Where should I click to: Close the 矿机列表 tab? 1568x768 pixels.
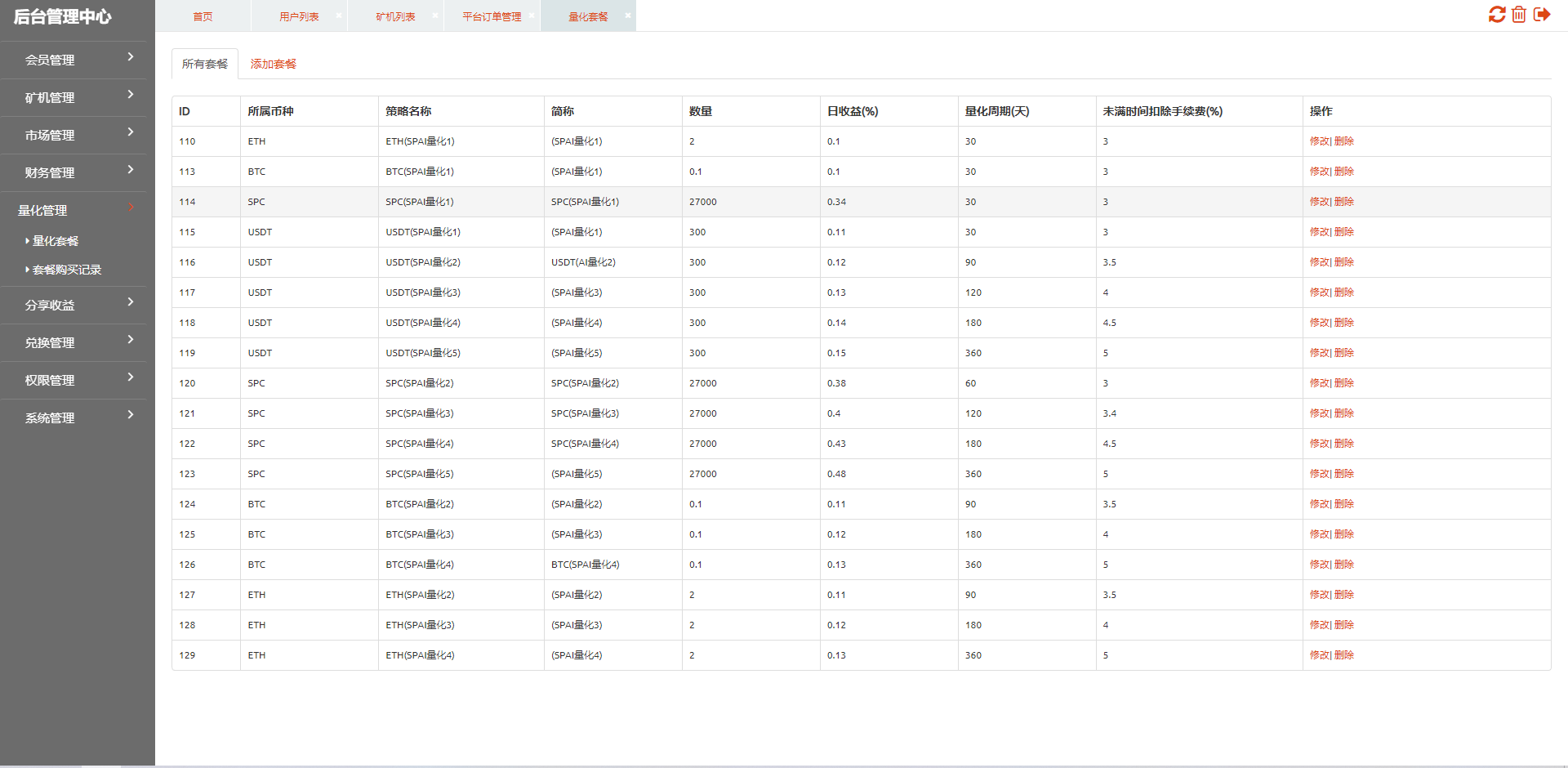tap(435, 16)
